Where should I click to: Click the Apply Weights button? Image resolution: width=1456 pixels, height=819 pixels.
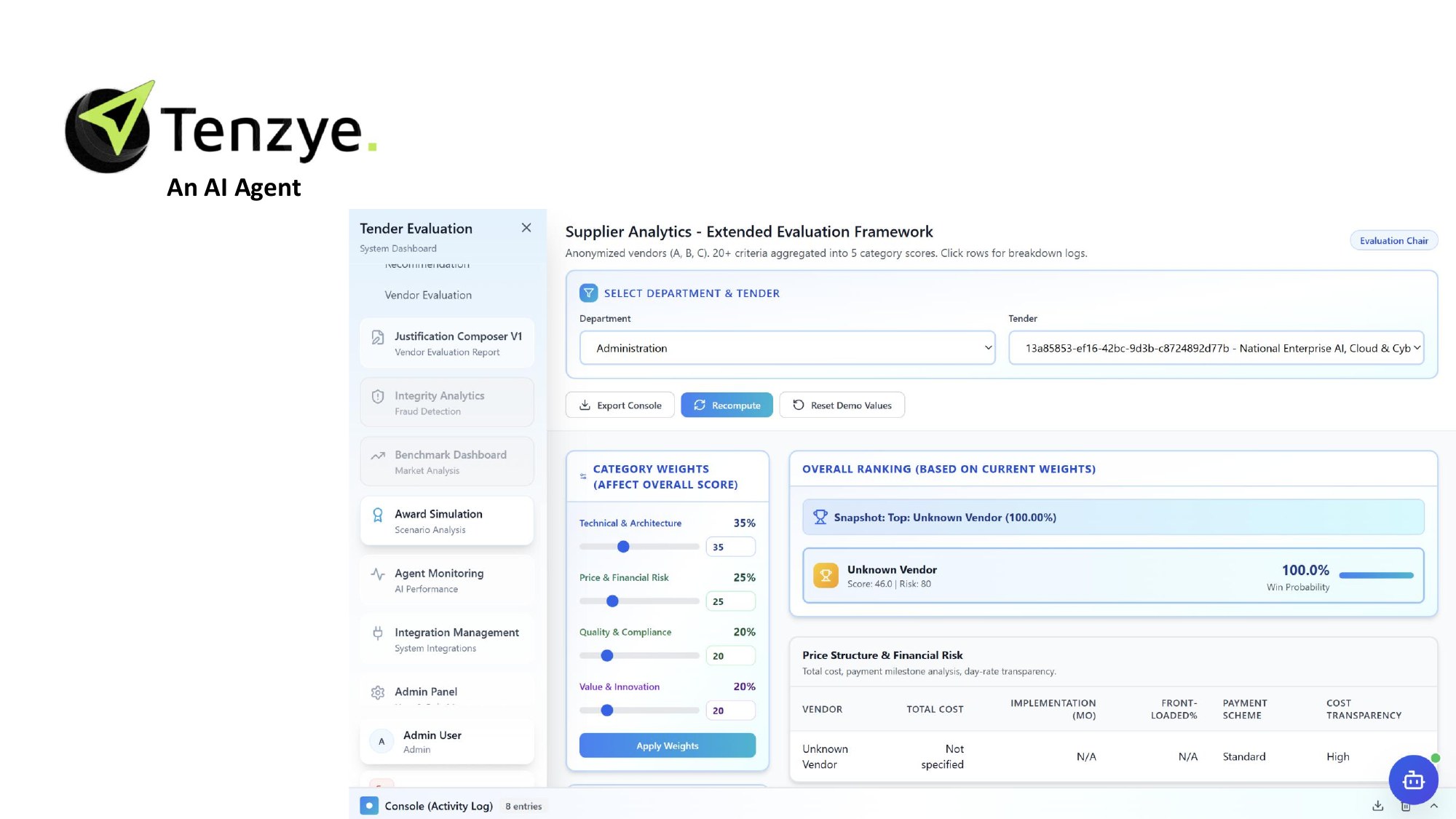pos(668,745)
